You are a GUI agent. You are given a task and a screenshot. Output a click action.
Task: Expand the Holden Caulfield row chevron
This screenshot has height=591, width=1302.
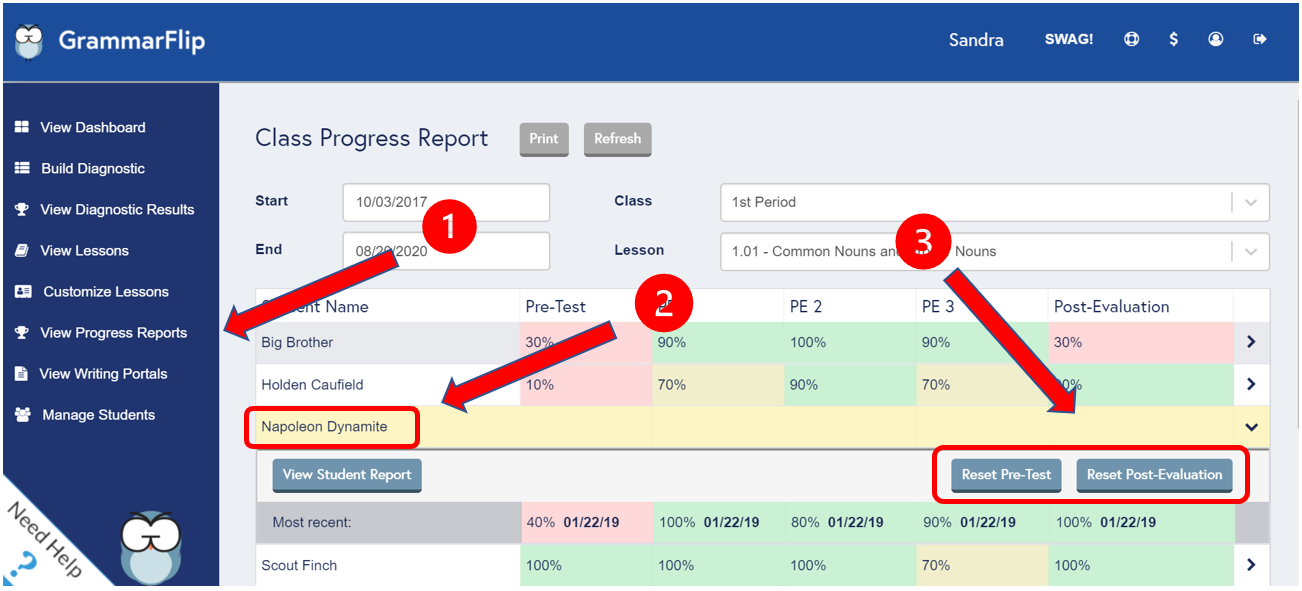[1251, 384]
